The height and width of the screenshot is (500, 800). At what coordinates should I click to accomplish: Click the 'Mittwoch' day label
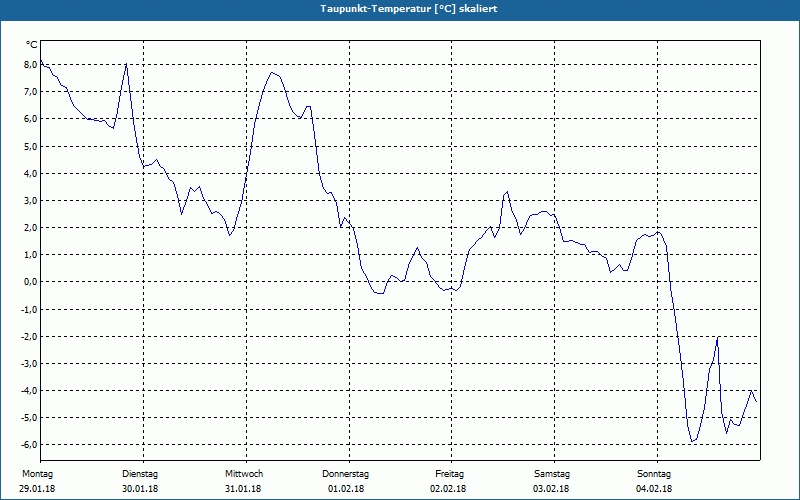[x=244, y=474]
